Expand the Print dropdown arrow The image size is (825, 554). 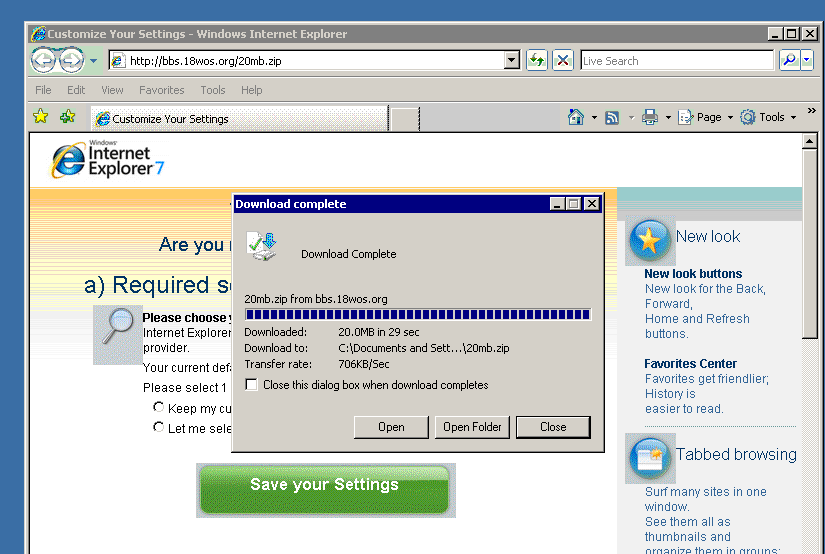[x=668, y=117]
